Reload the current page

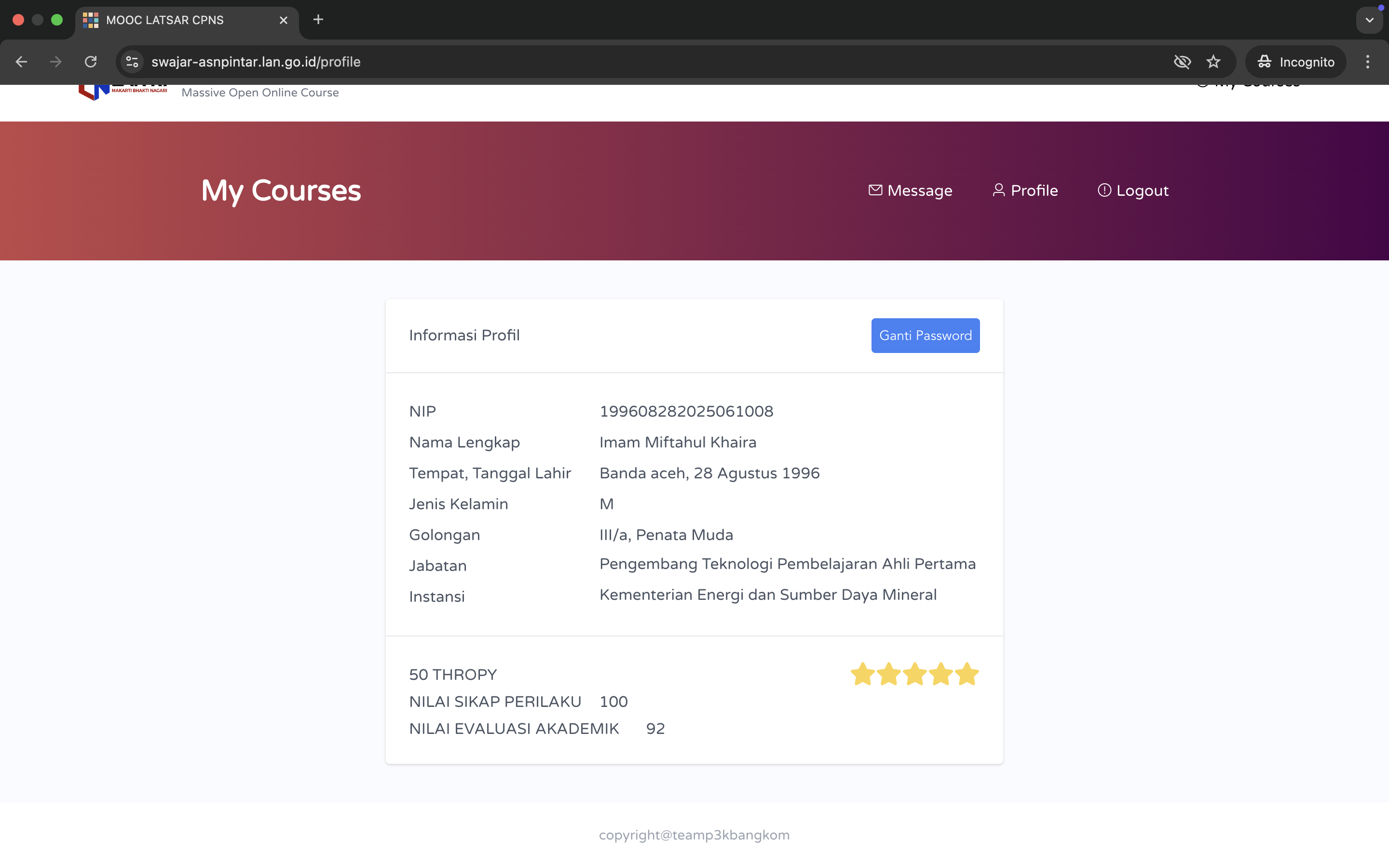click(91, 62)
